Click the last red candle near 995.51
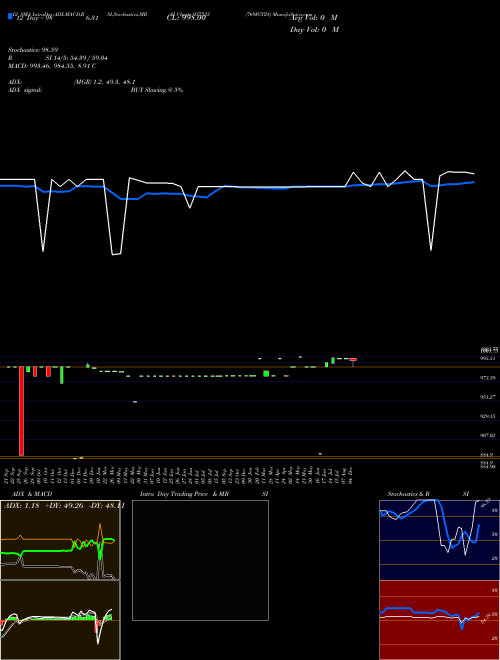 pos(353,360)
